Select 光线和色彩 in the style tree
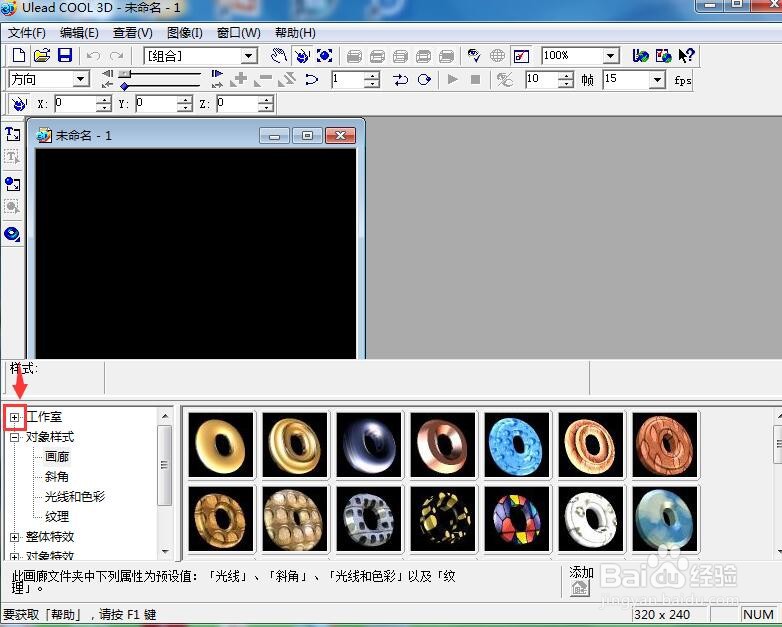This screenshot has height=627, width=782. pyautogui.click(x=75, y=497)
